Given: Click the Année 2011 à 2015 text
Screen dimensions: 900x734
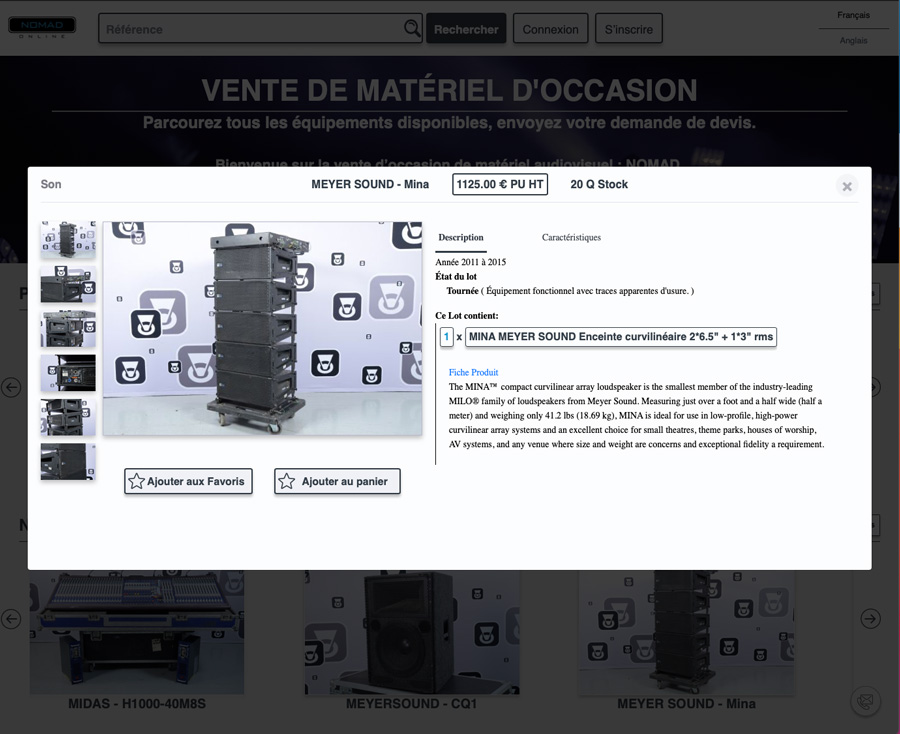Looking at the screenshot, I should [x=471, y=262].
